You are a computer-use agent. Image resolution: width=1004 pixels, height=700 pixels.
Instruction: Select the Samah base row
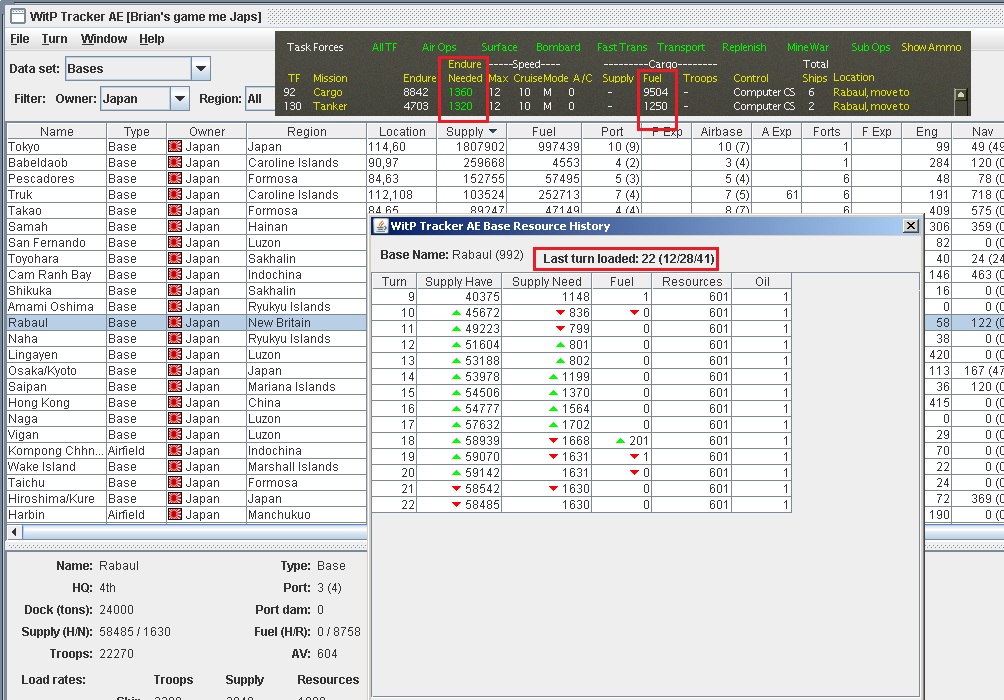click(x=186, y=227)
